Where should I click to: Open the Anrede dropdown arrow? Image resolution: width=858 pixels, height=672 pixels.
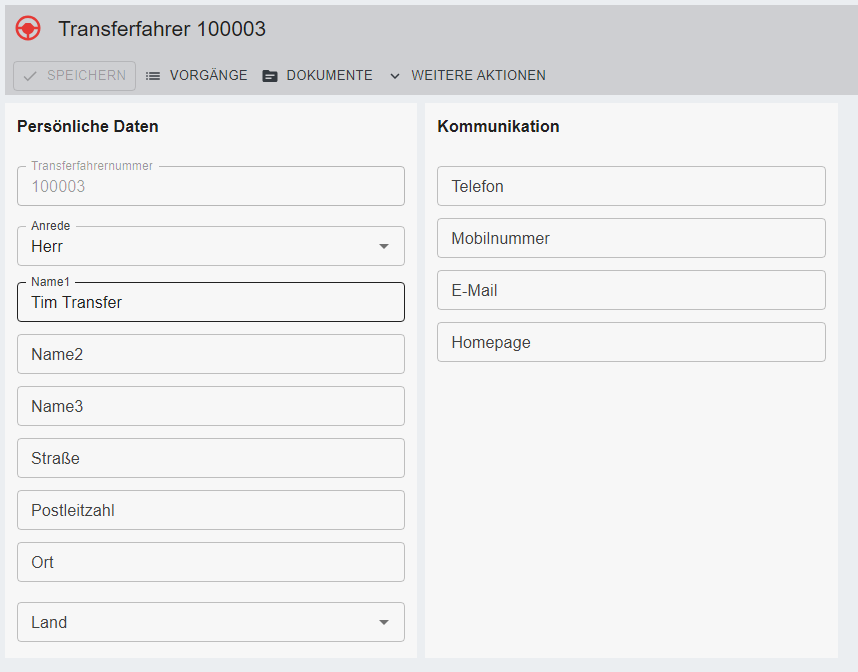[x=384, y=246]
